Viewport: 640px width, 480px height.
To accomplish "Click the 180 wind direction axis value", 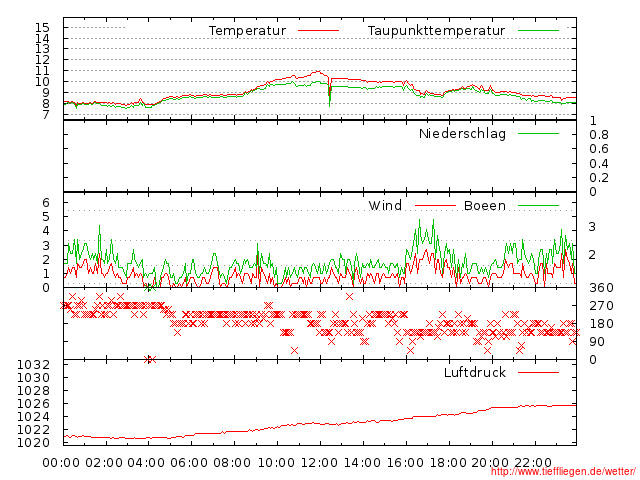I will click(x=601, y=324).
